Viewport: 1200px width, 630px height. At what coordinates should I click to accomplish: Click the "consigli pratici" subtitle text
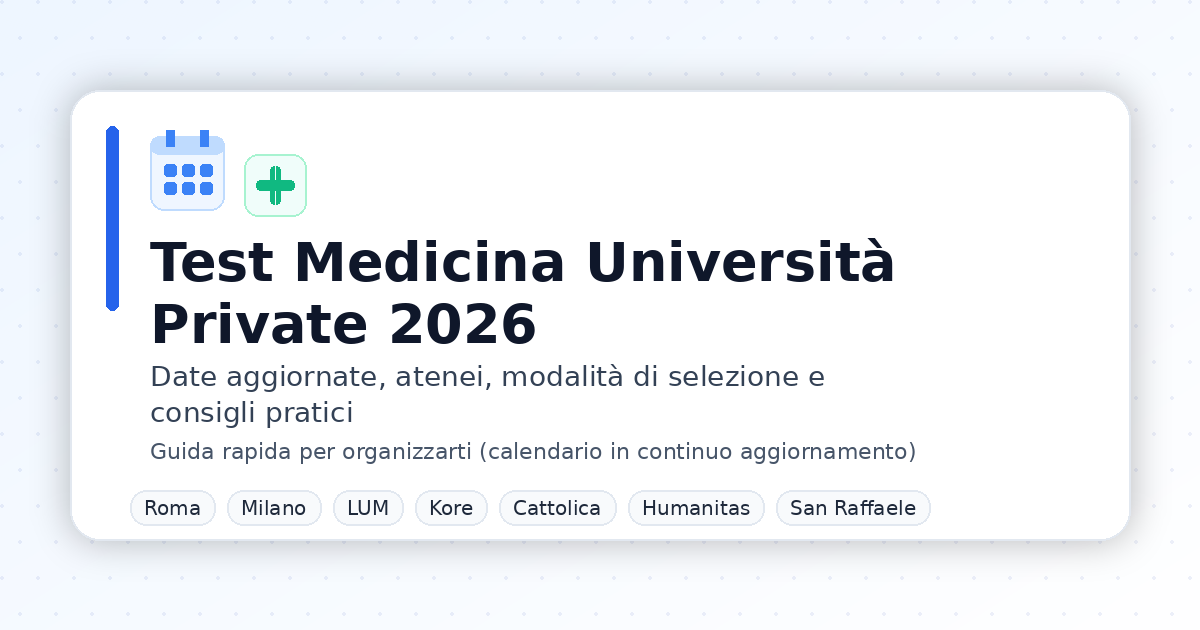(252, 412)
